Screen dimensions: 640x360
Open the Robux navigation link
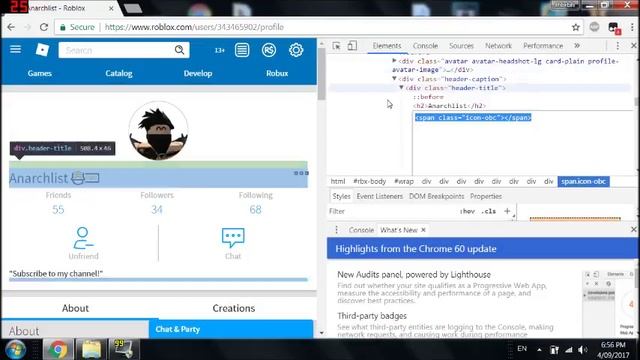coord(277,73)
